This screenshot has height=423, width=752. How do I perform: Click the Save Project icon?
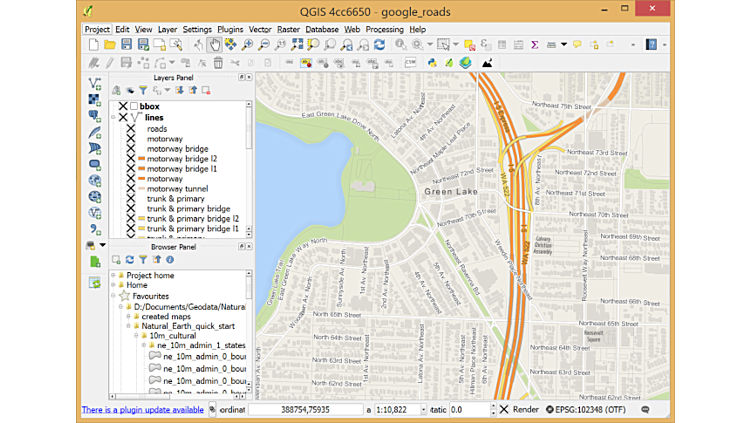pyautogui.click(x=126, y=45)
